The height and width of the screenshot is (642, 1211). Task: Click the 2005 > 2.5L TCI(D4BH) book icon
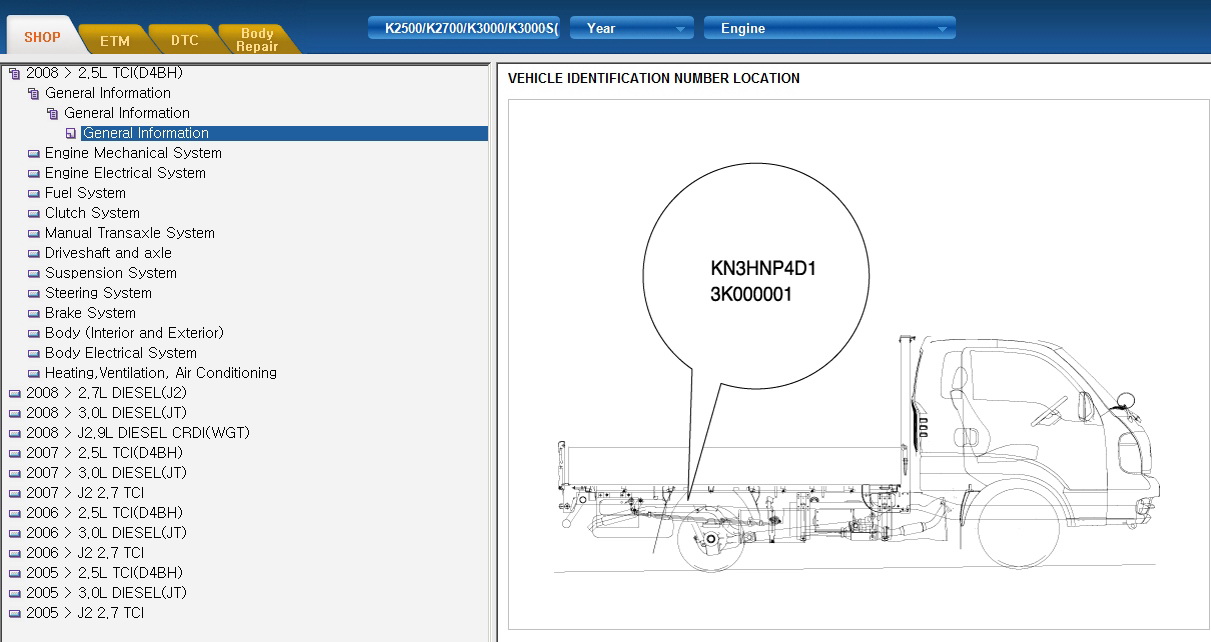pyautogui.click(x=14, y=573)
